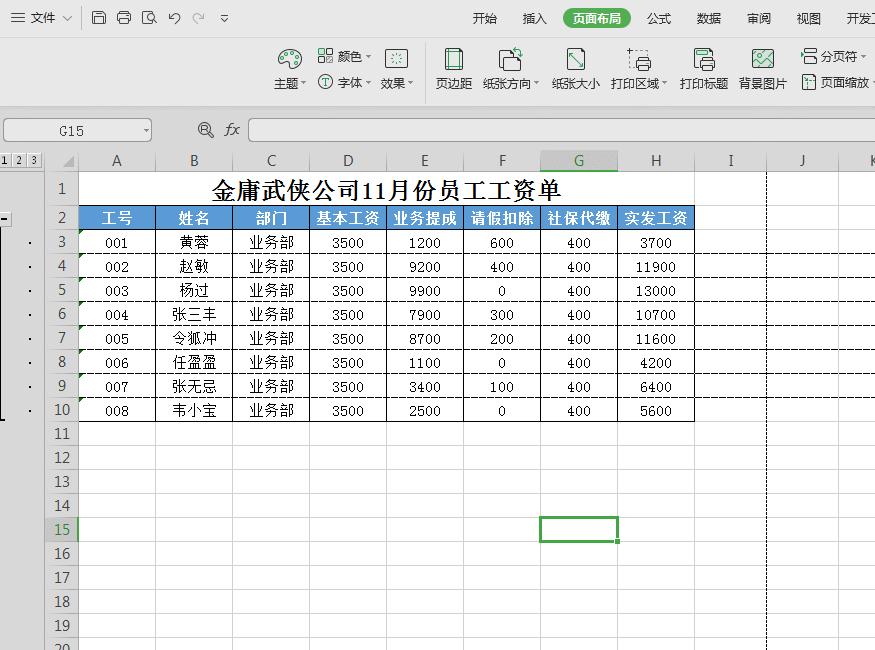Click the cell with name 令狐冲
Viewport: 875px width, 650px height.
pos(194,338)
